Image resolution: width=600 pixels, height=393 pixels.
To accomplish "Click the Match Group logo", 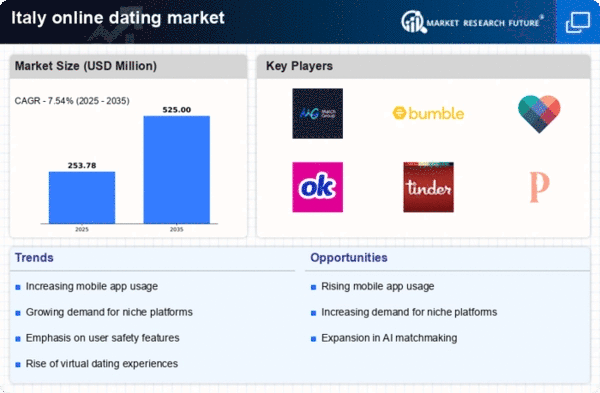I will coord(318,113).
